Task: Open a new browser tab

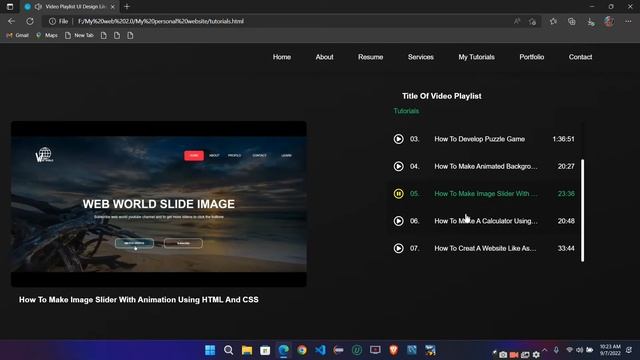Action: click(x=127, y=7)
